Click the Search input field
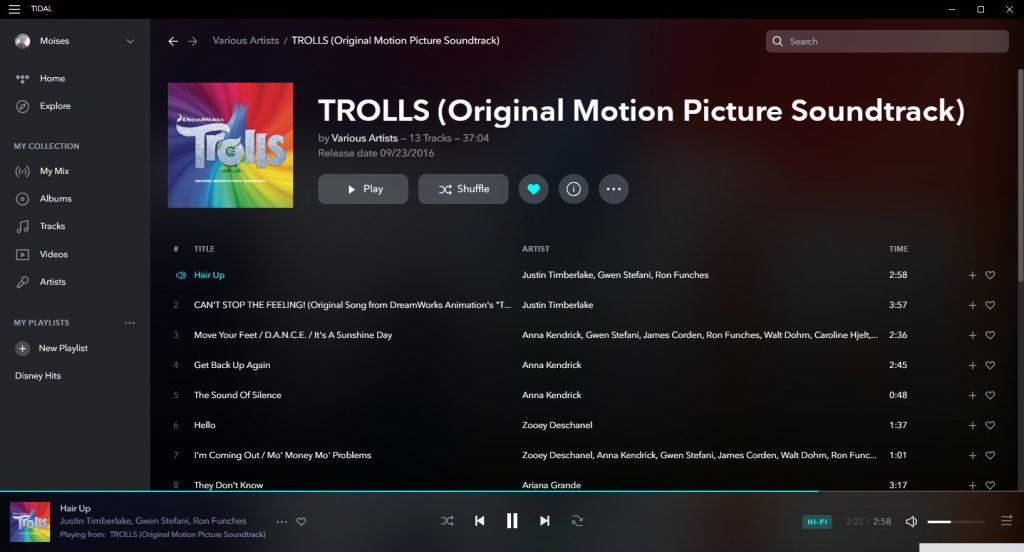The image size is (1024, 552). 895,41
